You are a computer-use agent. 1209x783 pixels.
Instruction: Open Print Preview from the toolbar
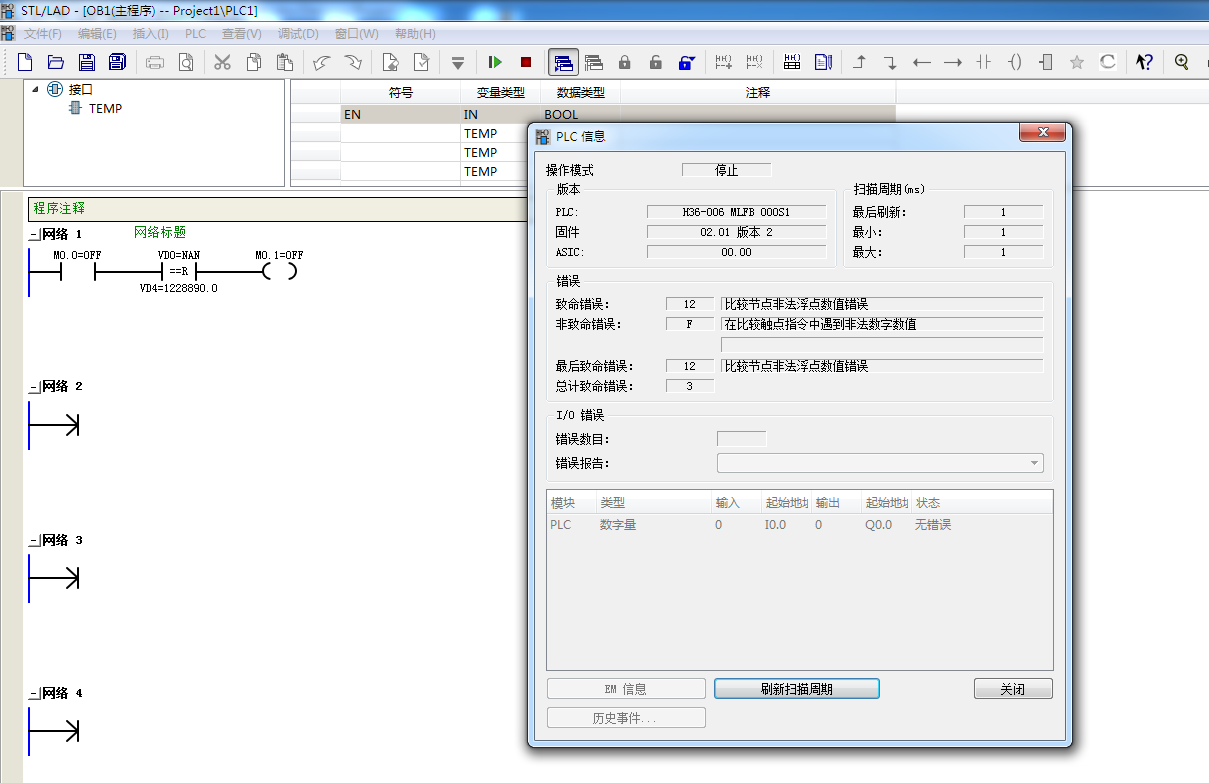coord(186,62)
